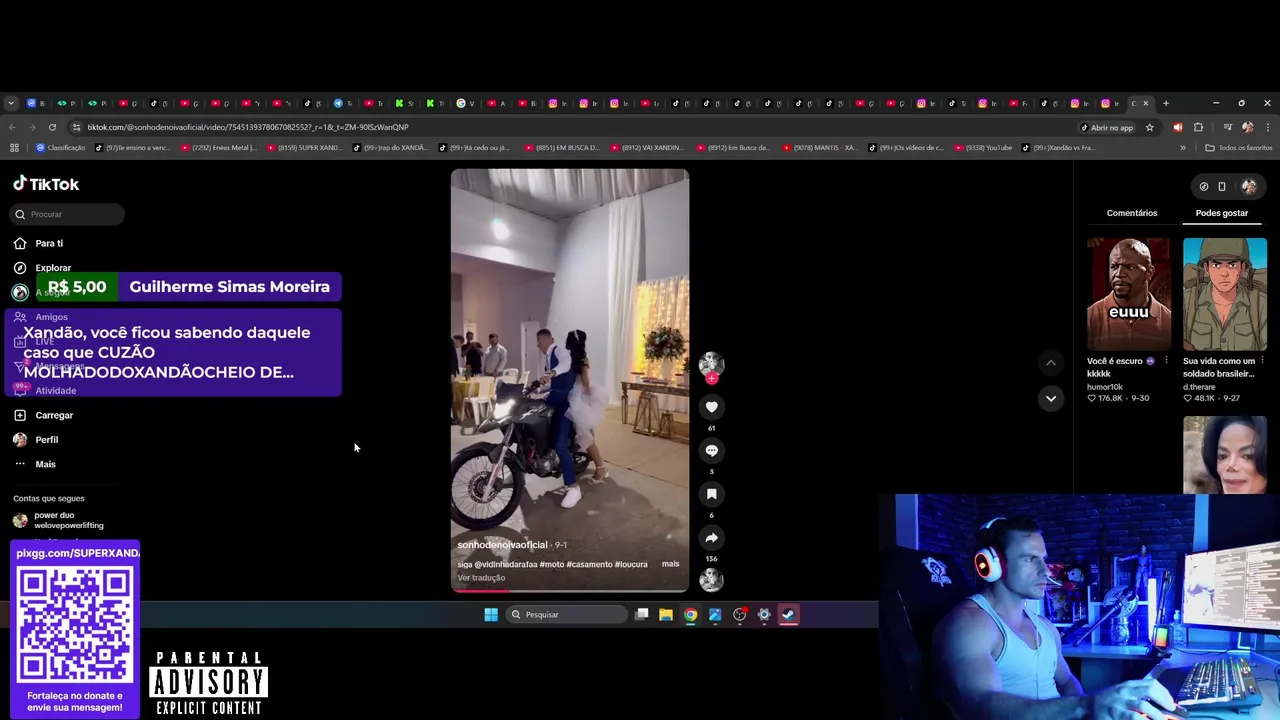Open Windows Start menu
This screenshot has width=1280, height=720.
(x=491, y=615)
